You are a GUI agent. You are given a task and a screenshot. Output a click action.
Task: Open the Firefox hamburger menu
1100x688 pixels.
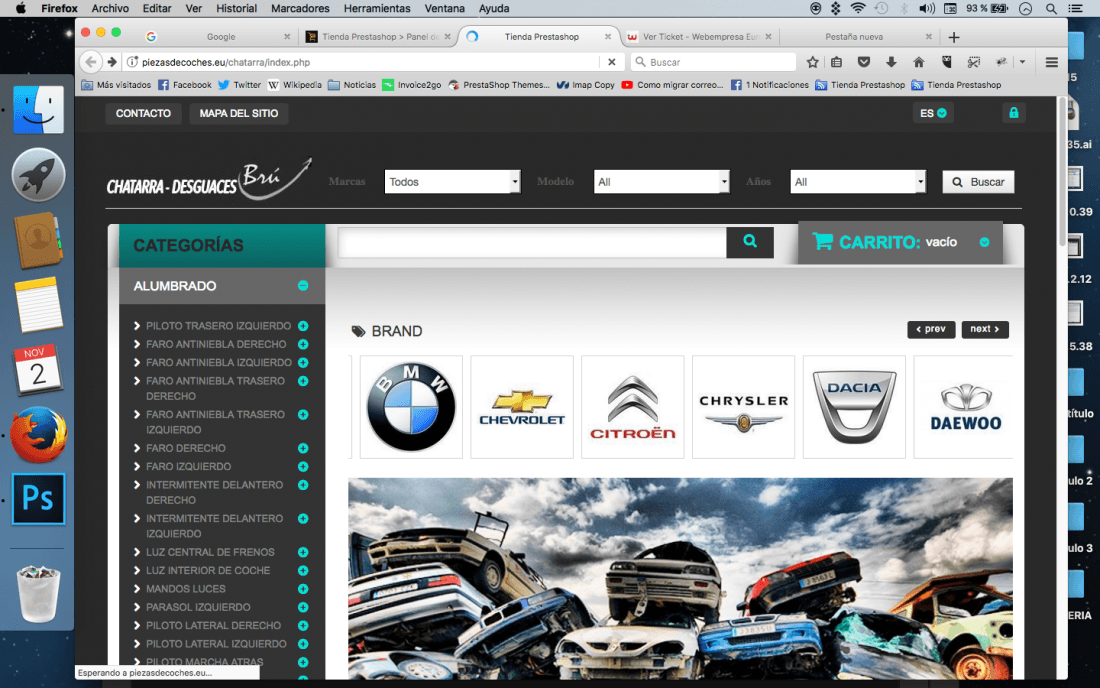click(x=1052, y=62)
